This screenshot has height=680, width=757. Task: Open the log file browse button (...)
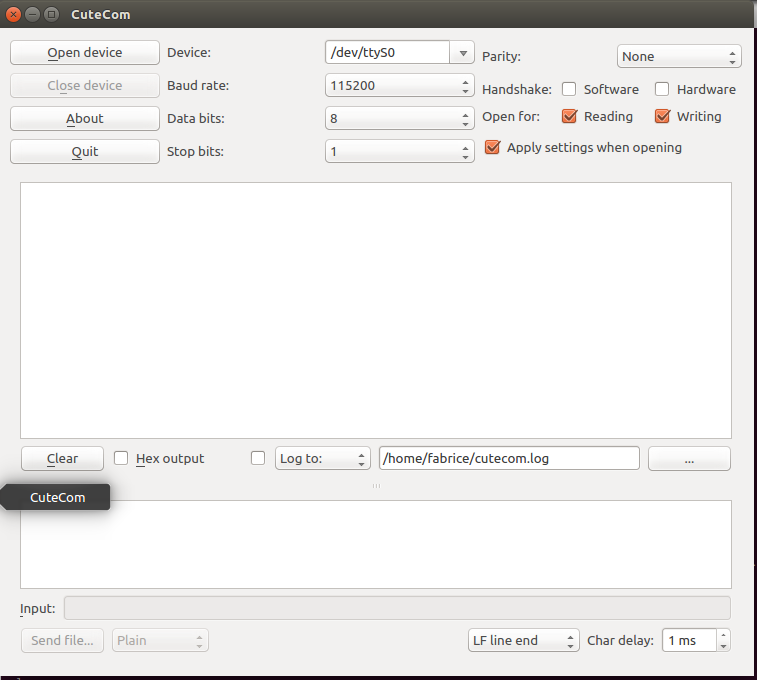click(689, 459)
